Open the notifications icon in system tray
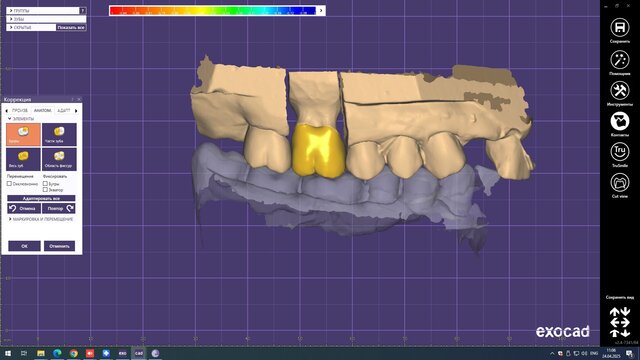Image resolution: width=640 pixels, height=360 pixels. pyautogui.click(x=630, y=353)
